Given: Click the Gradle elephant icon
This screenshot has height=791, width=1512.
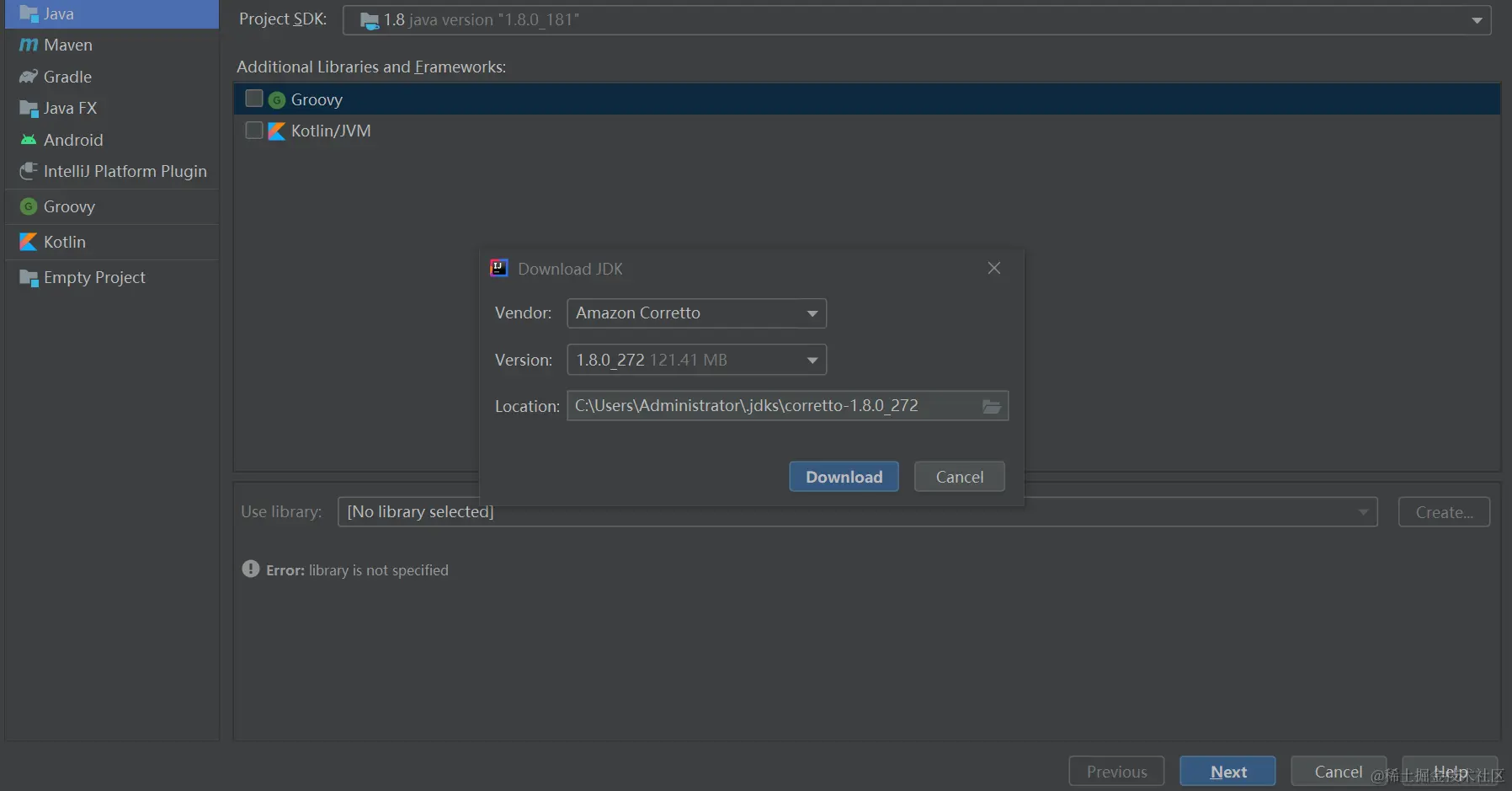Looking at the screenshot, I should pos(29,77).
